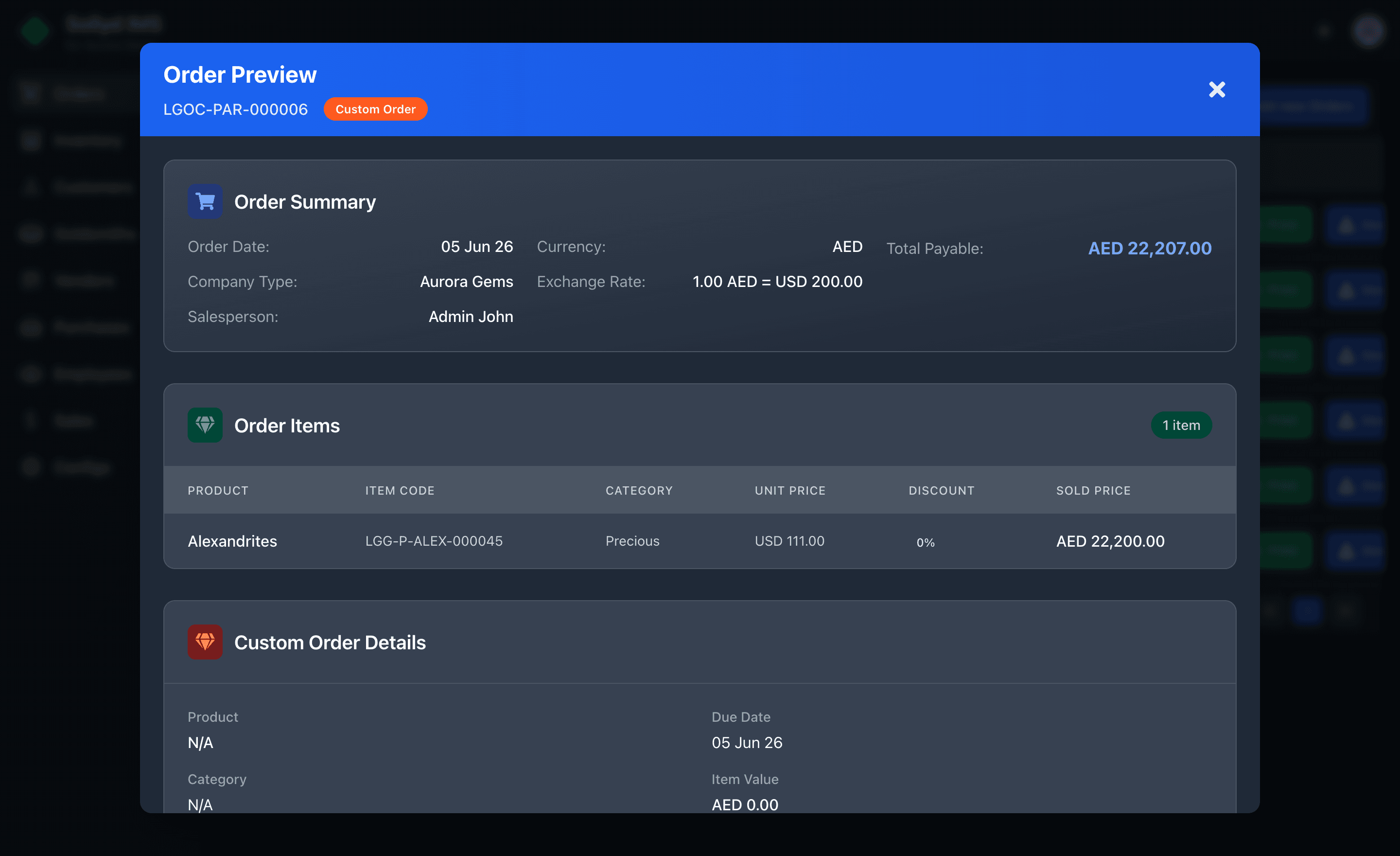
Task: Click the Custom Order Details heading
Action: [330, 642]
